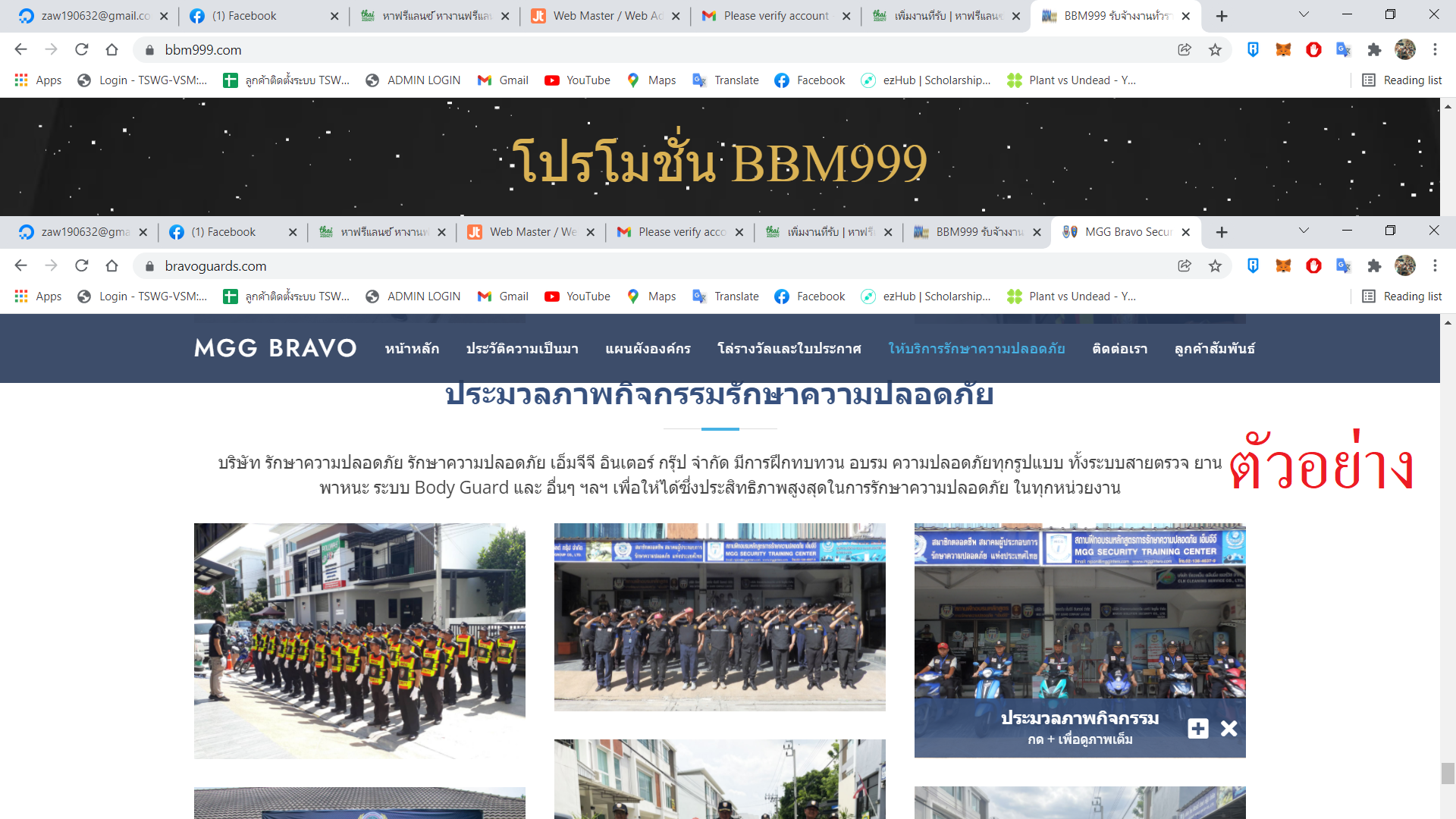Open profile avatar in bravoguards window
This screenshot has width=1456, height=819.
click(x=1405, y=265)
